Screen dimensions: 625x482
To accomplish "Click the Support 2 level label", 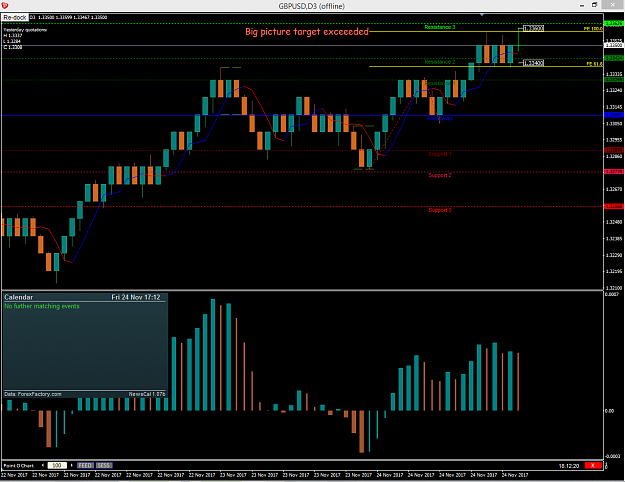I will point(440,175).
